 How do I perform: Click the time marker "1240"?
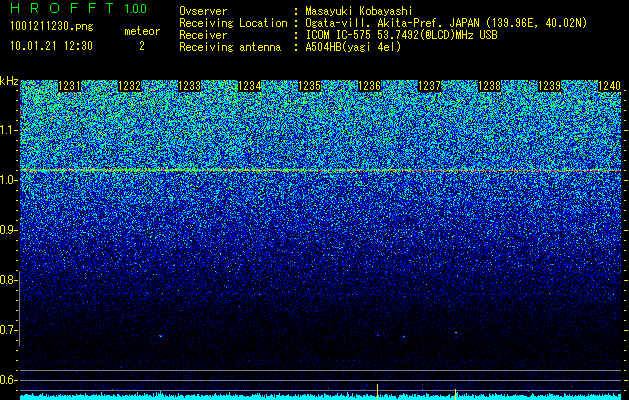(x=609, y=86)
